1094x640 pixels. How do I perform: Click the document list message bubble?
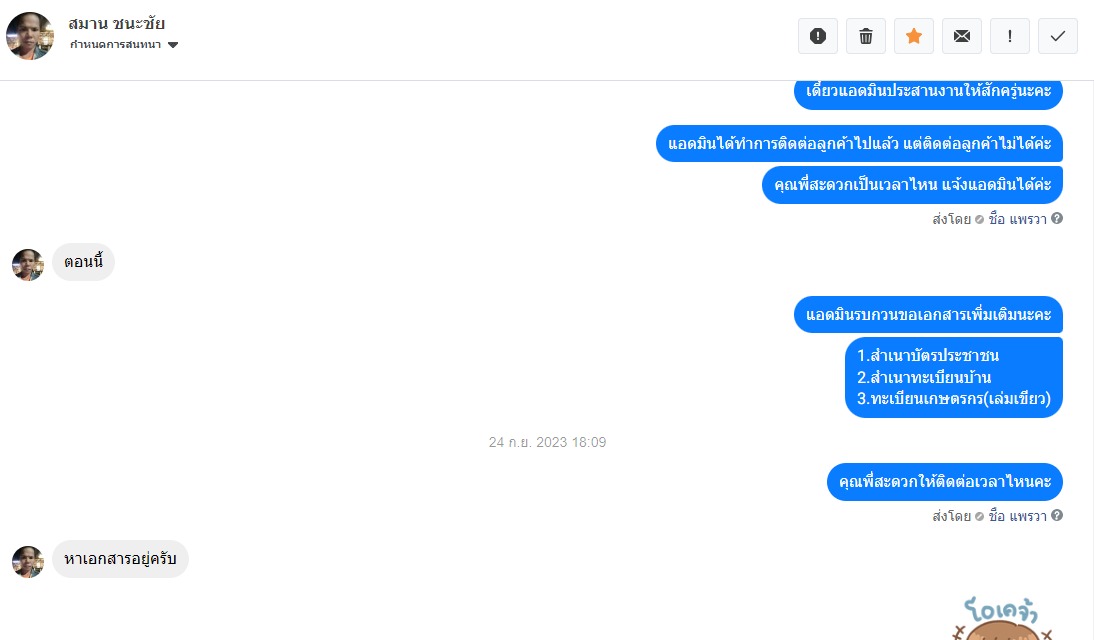click(954, 378)
